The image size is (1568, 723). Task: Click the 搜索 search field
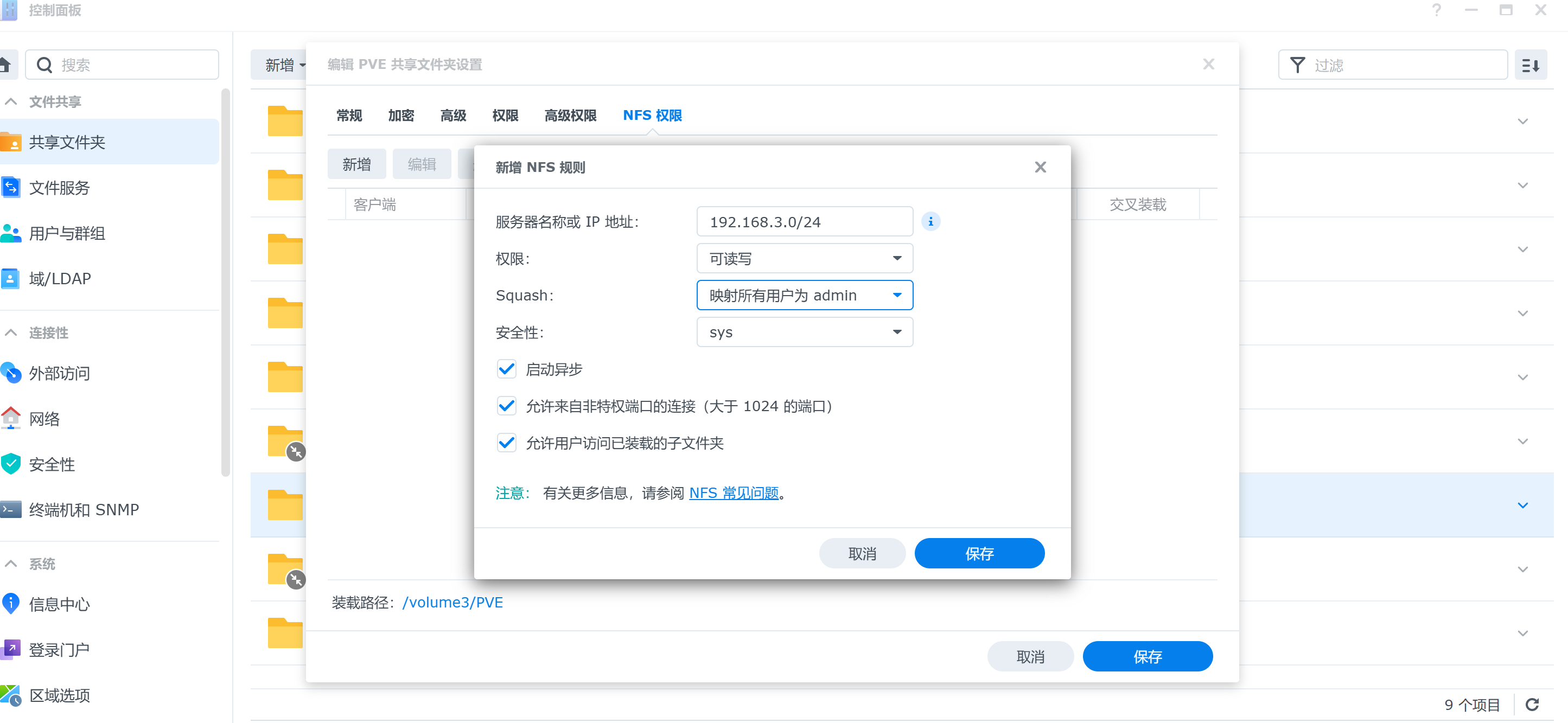pyautogui.click(x=122, y=65)
